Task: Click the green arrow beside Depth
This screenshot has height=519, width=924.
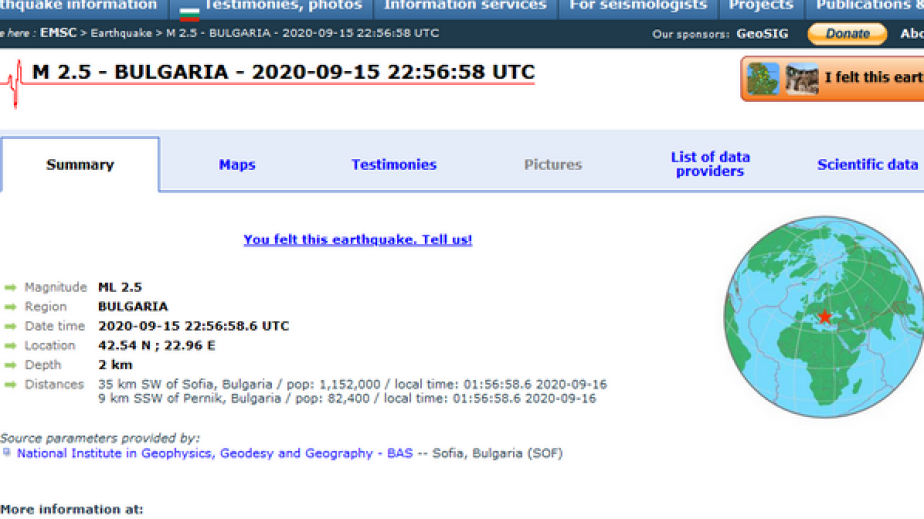Action: [x=10, y=366]
